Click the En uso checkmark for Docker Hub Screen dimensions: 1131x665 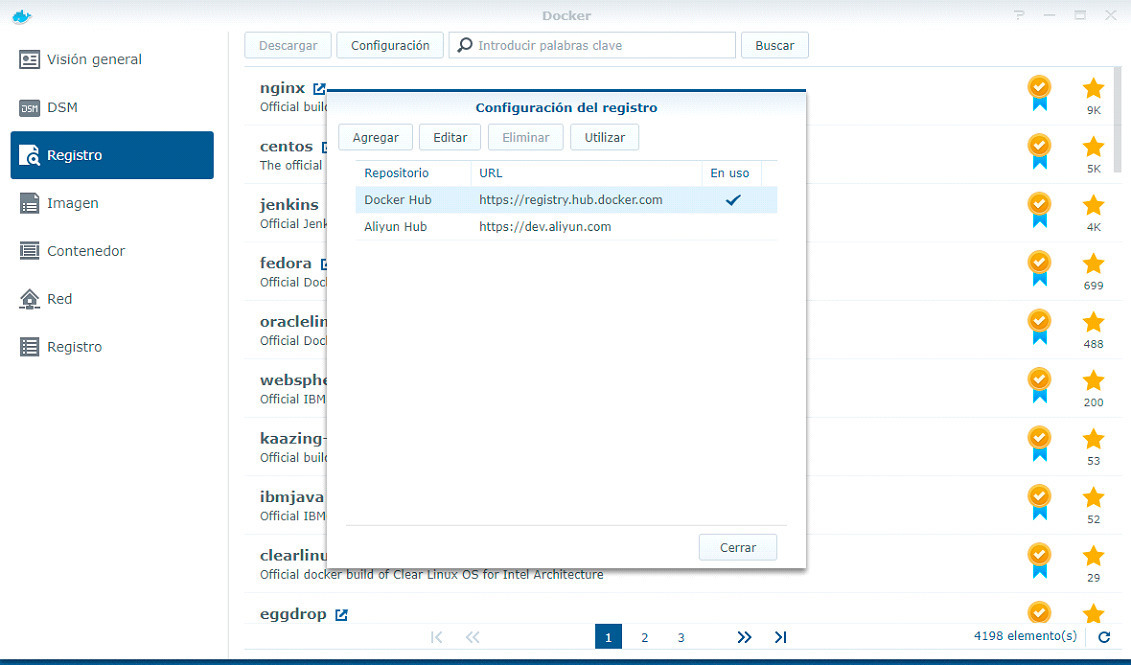pos(733,200)
